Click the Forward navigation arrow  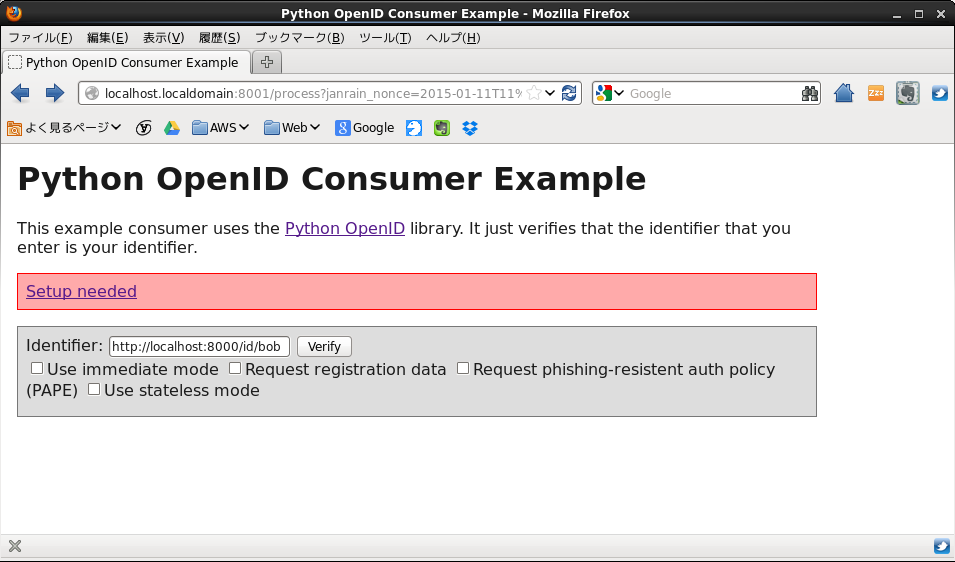55,93
